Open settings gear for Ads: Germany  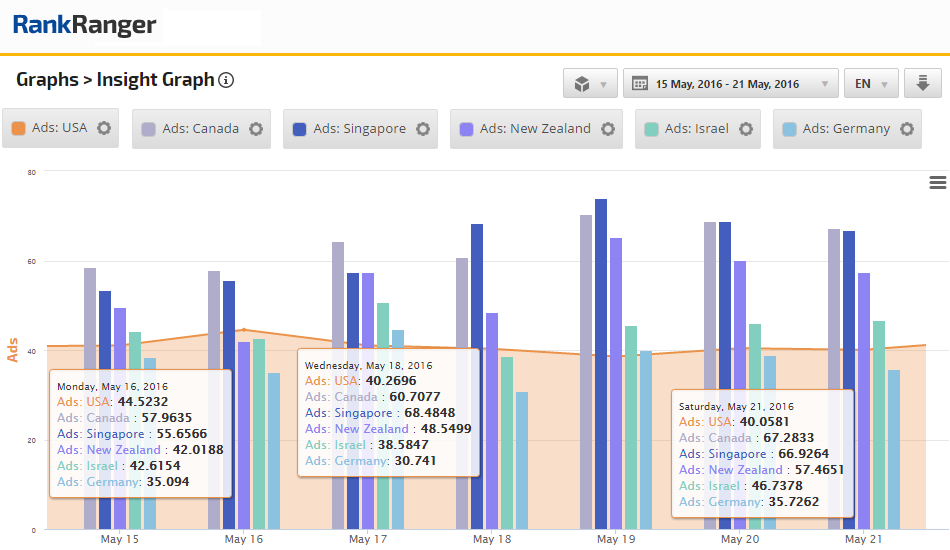[x=907, y=129]
